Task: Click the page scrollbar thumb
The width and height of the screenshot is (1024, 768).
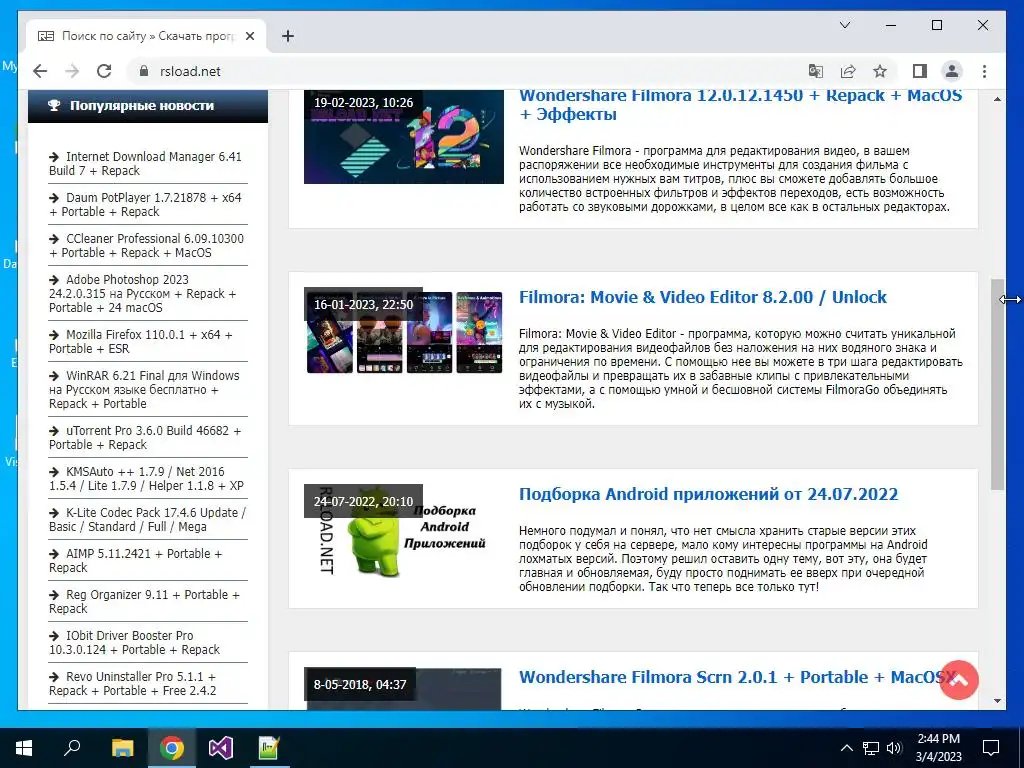Action: coord(997,384)
